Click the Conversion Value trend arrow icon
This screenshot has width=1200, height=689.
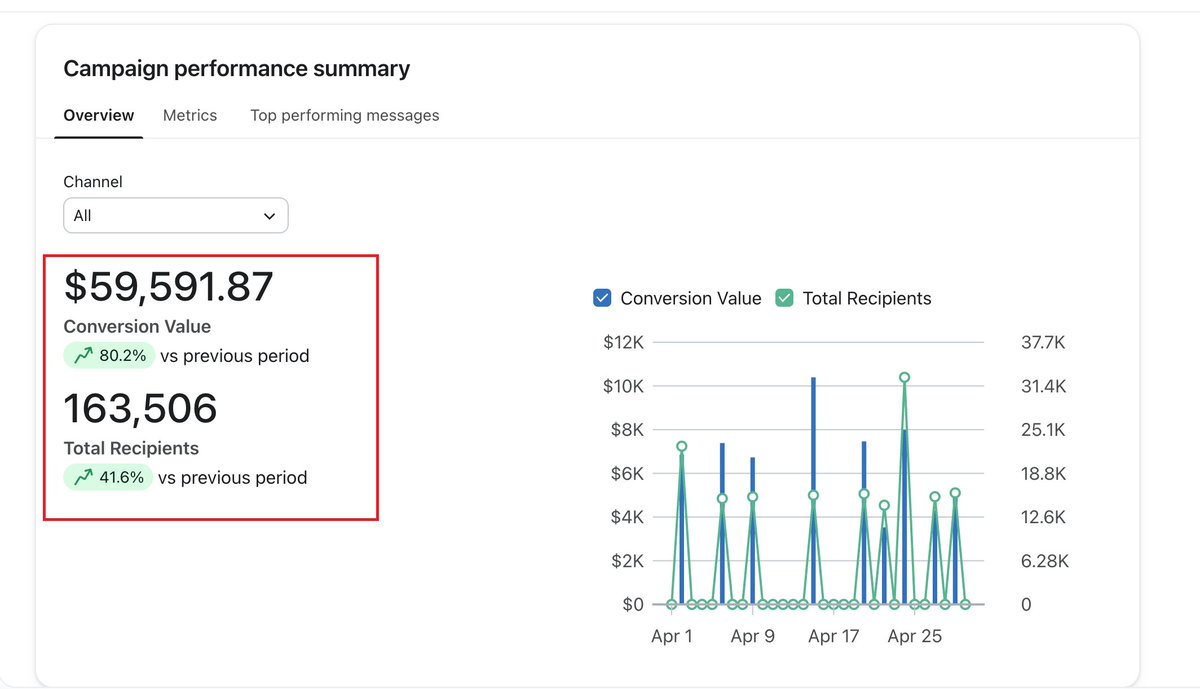83,355
